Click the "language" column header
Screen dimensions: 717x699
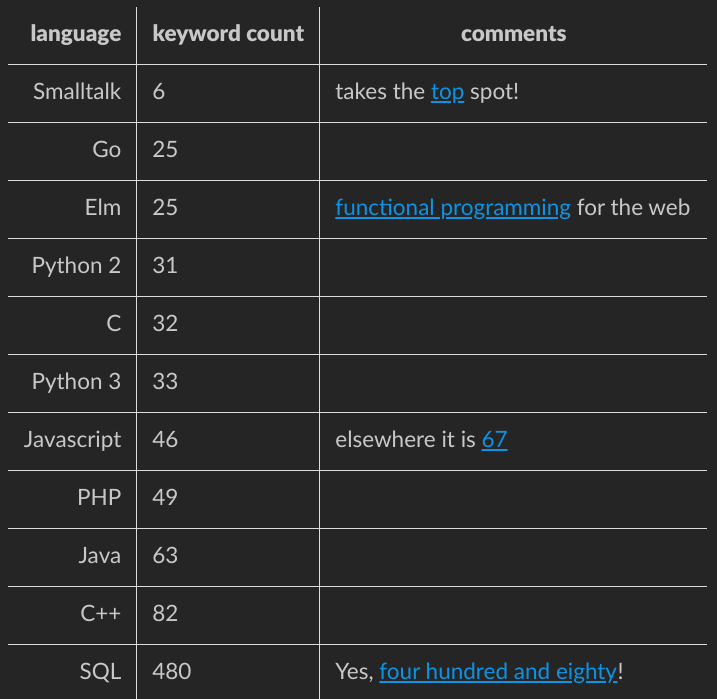point(76,34)
